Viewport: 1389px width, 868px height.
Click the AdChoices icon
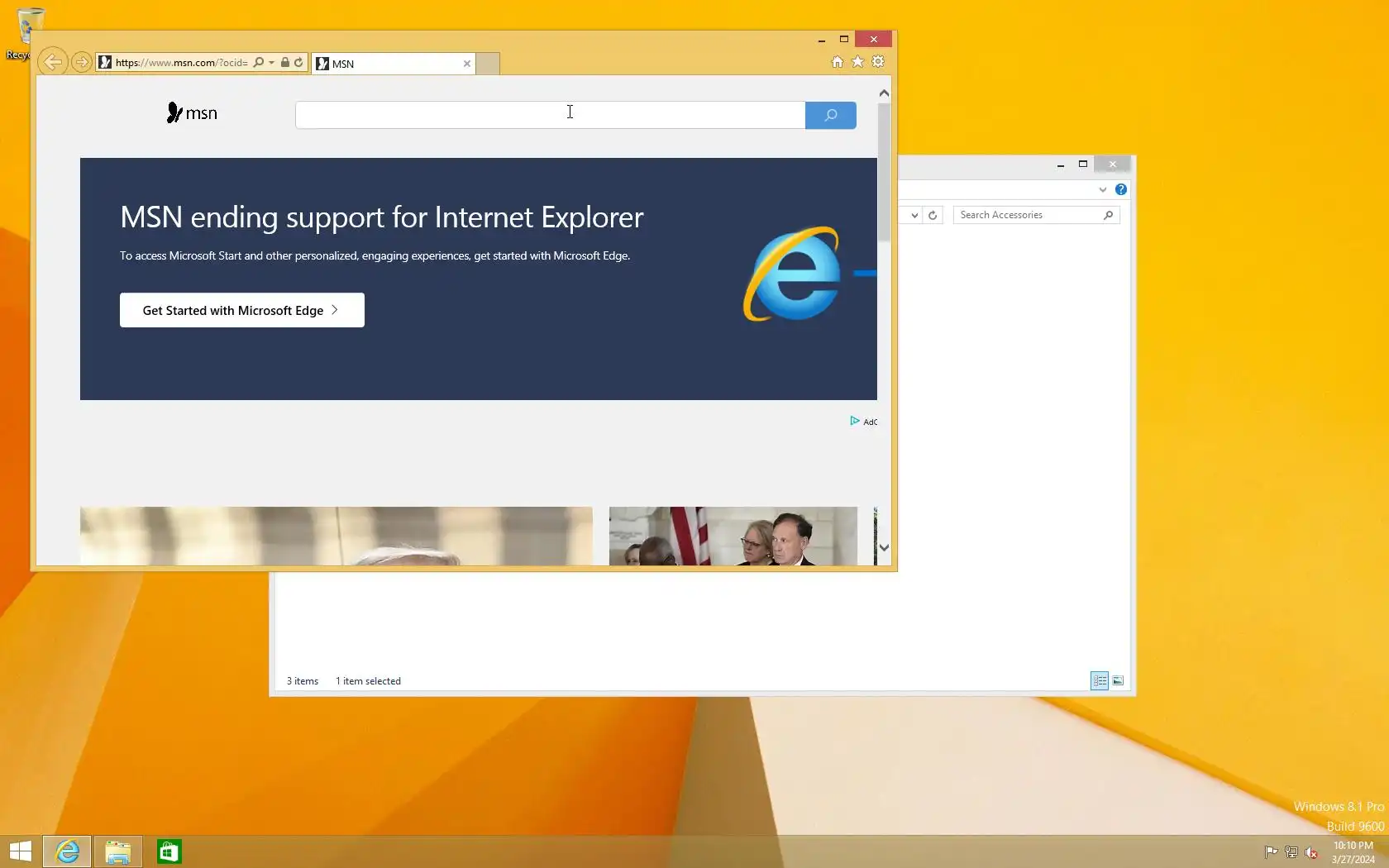tap(855, 421)
